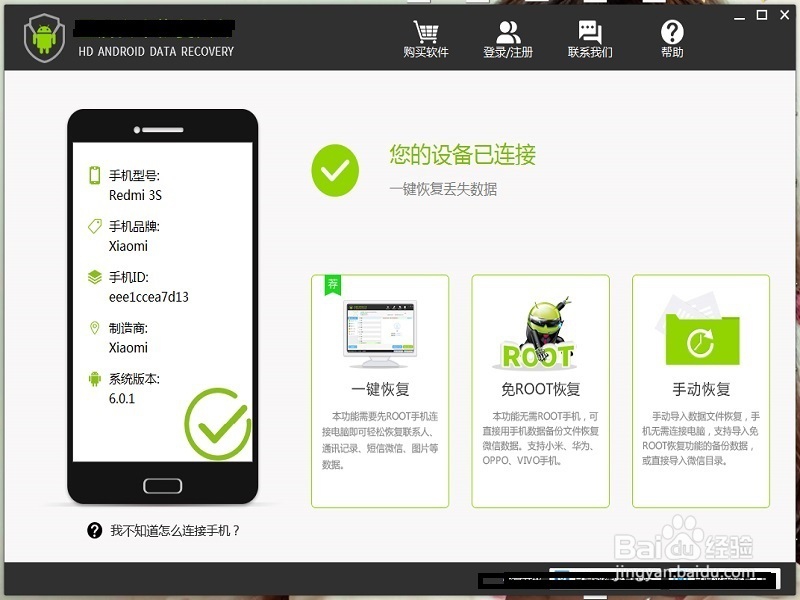The height and width of the screenshot is (600, 800).
Task: Close the recovery application window
Action: 785,15
